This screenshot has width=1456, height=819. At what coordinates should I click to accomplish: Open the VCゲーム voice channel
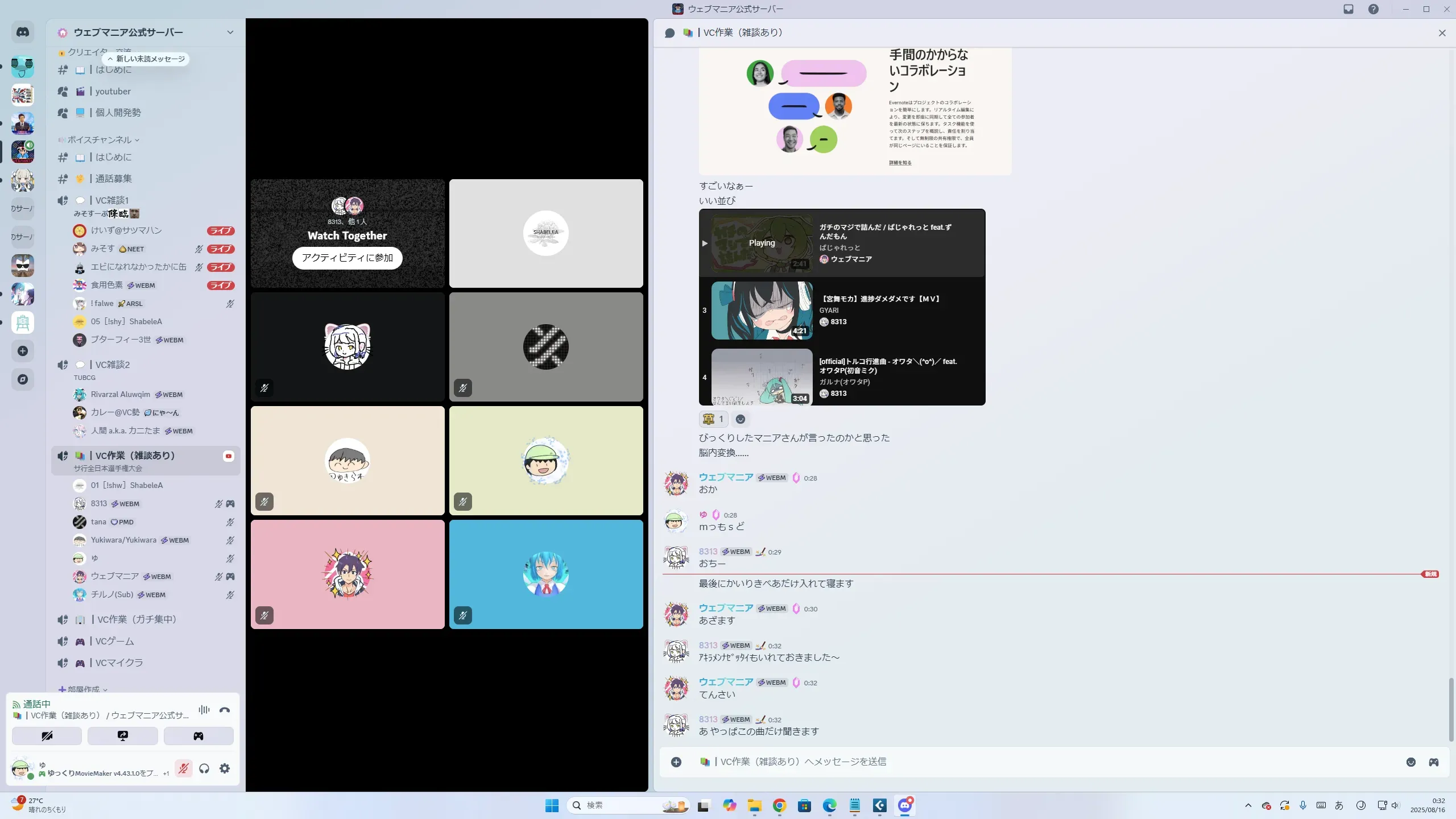[115, 641]
